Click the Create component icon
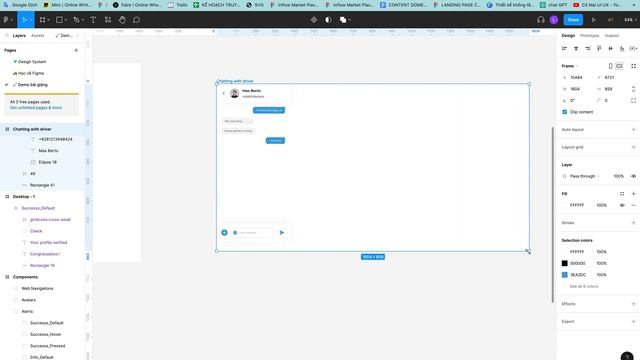Screen dimensions: 640x360 [313, 20]
